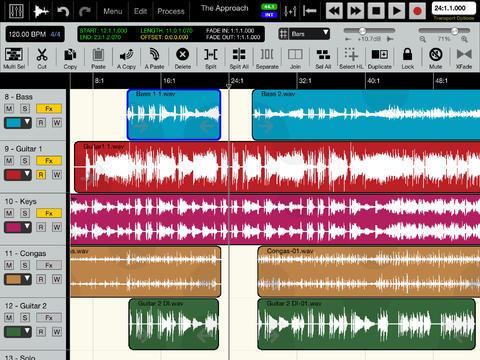Screen dimensions: 480x360
Task: Toggle read automation on Bass track
Action: (41, 123)
